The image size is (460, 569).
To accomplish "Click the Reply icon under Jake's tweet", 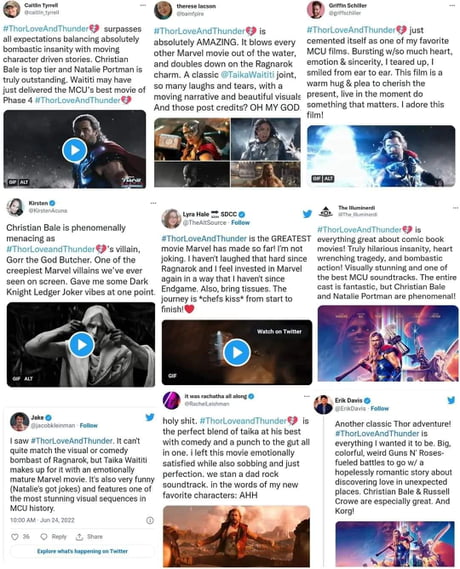I will point(44,536).
